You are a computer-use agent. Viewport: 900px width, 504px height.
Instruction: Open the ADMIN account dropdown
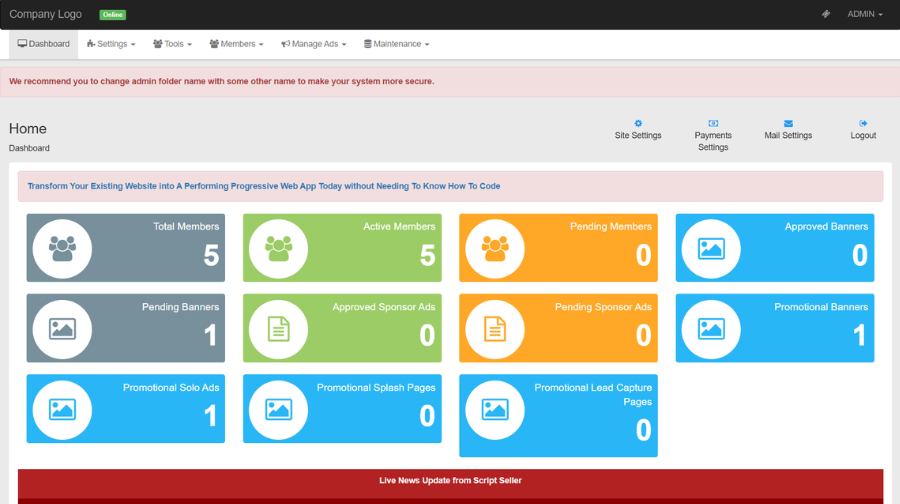click(x=865, y=14)
